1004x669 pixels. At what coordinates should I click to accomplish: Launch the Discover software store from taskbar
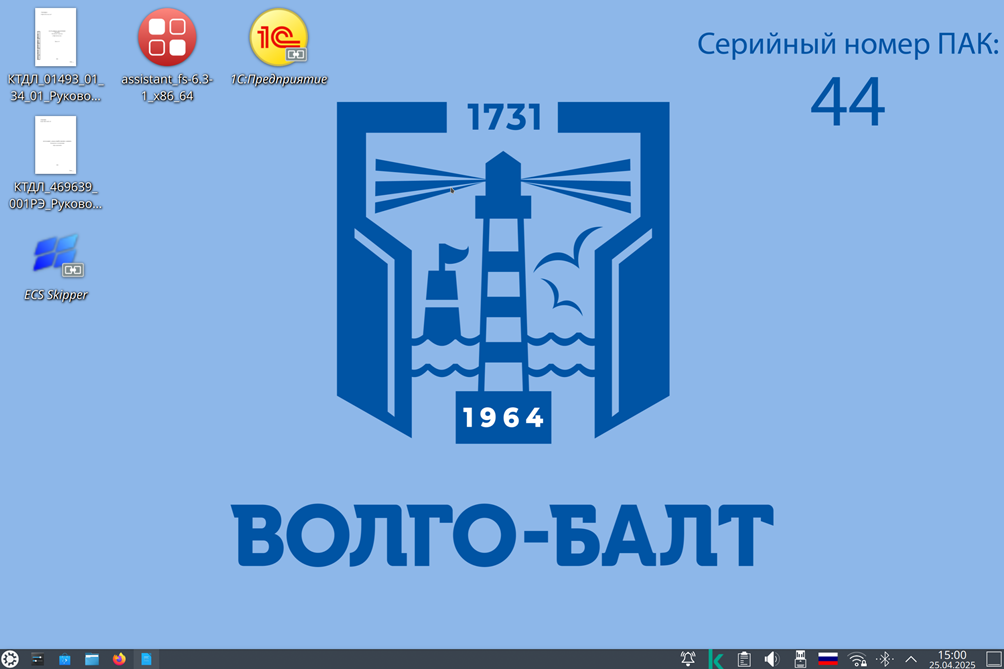pos(65,659)
